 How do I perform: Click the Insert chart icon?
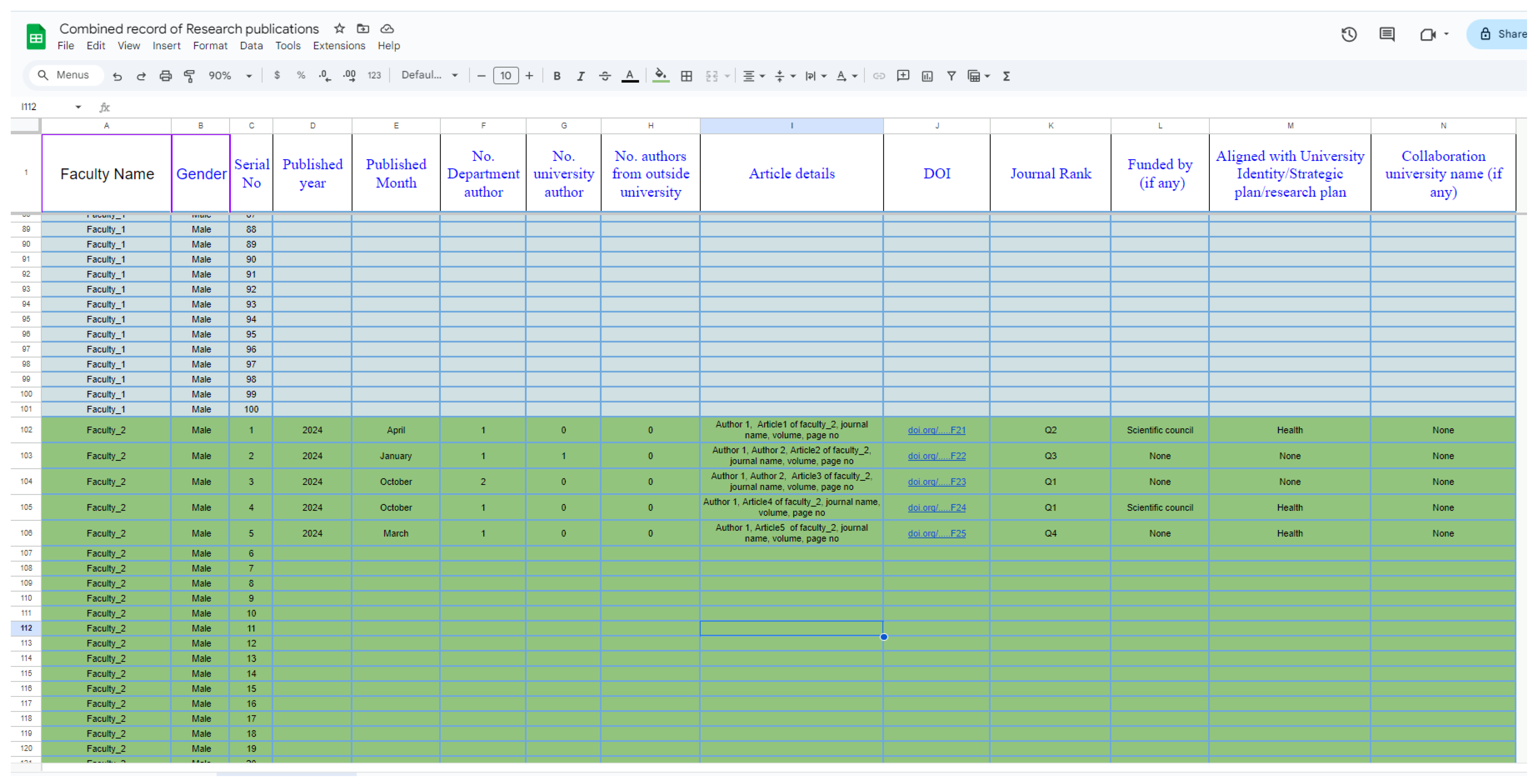[927, 76]
